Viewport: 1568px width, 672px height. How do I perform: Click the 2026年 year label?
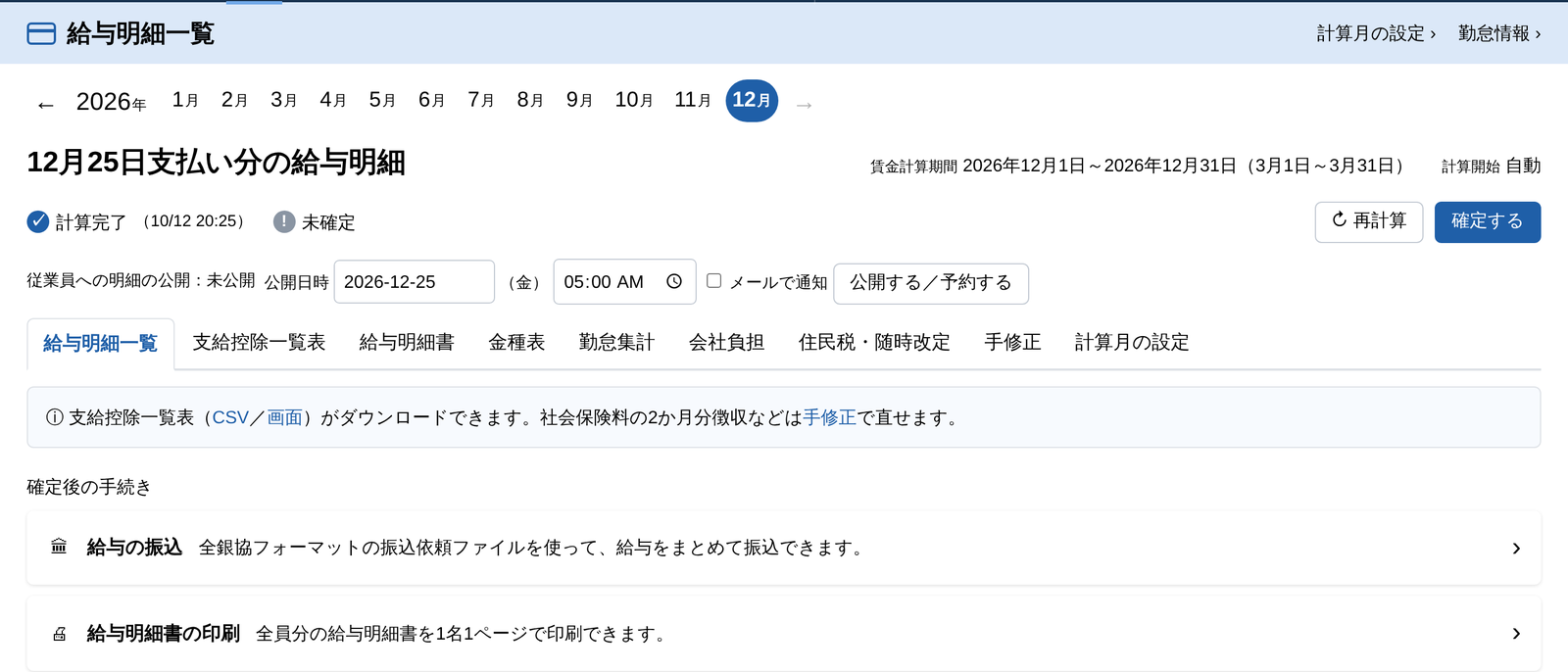point(111,102)
